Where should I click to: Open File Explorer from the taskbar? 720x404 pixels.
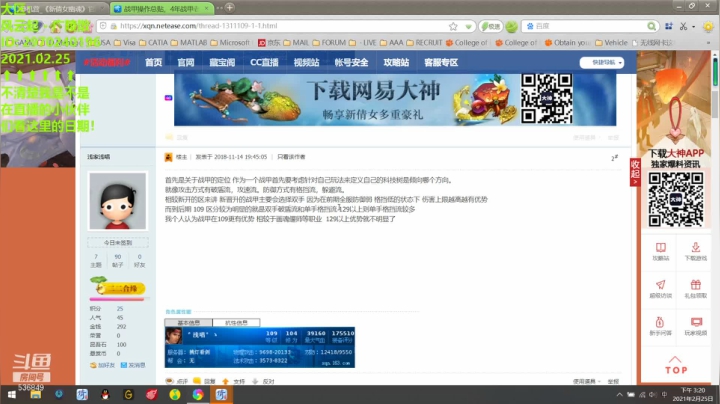coord(35,395)
